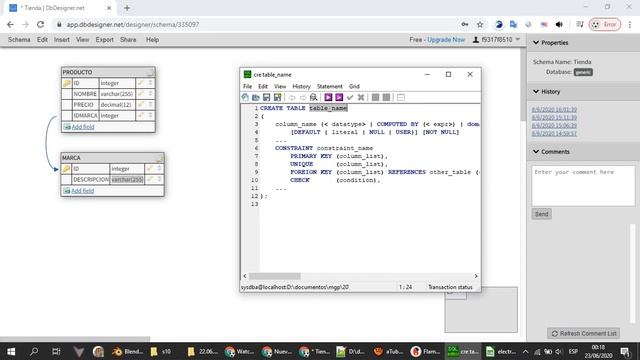Edit DESCRIPCION field with pencil icon
640x360 pixels.
click(150, 179)
